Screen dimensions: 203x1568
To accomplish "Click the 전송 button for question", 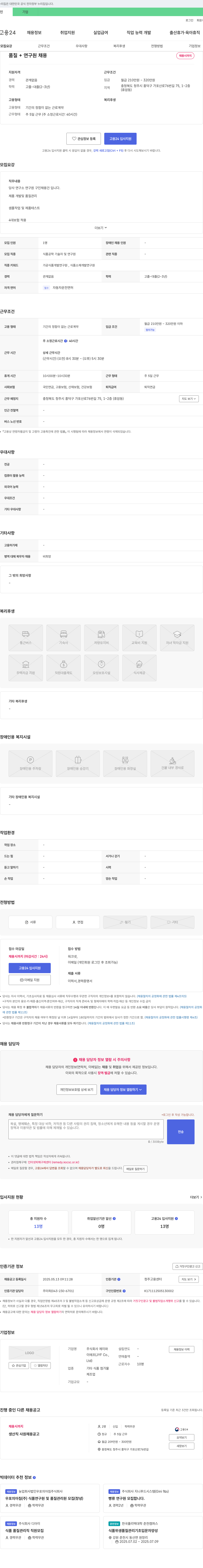I will tap(181, 1132).
